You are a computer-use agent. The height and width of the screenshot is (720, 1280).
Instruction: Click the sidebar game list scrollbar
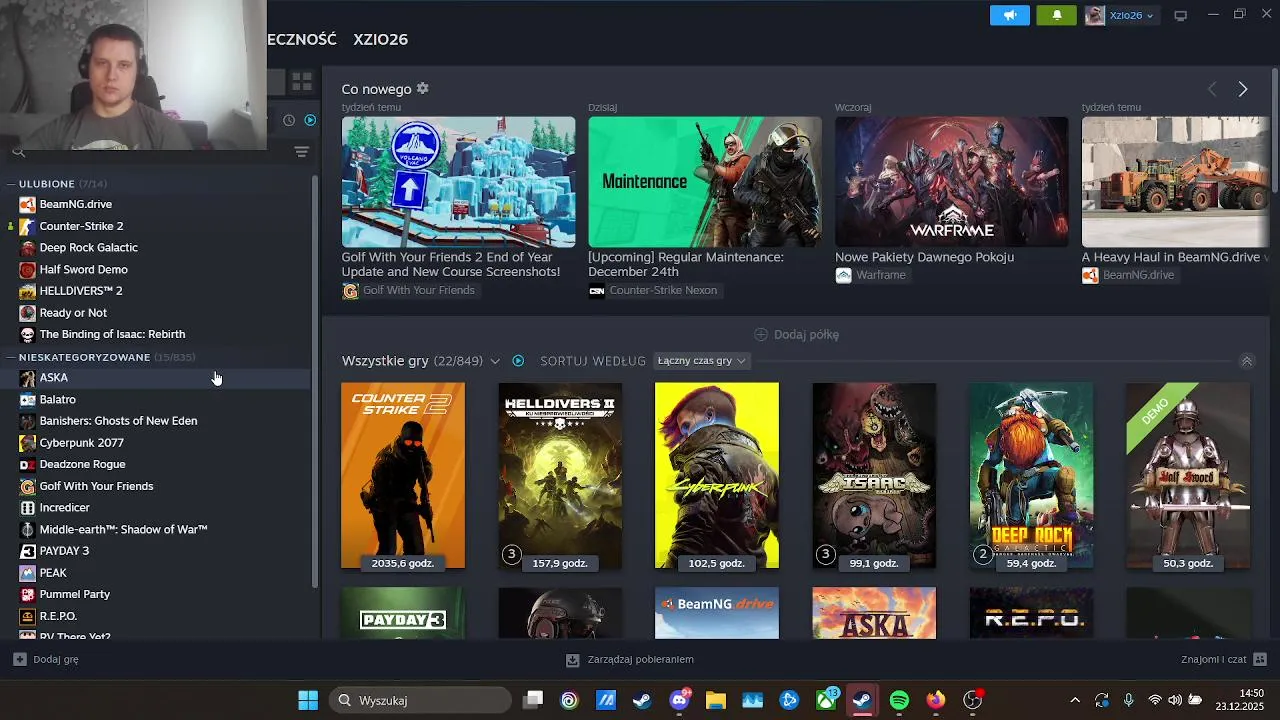[x=316, y=380]
